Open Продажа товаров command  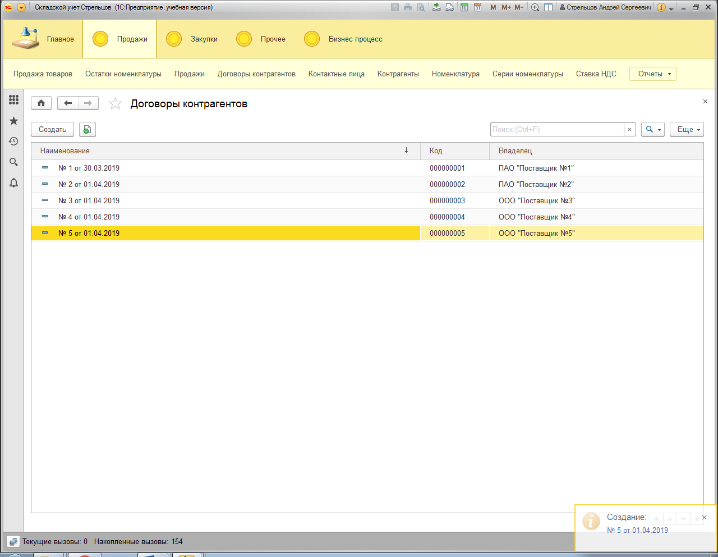click(x=43, y=74)
